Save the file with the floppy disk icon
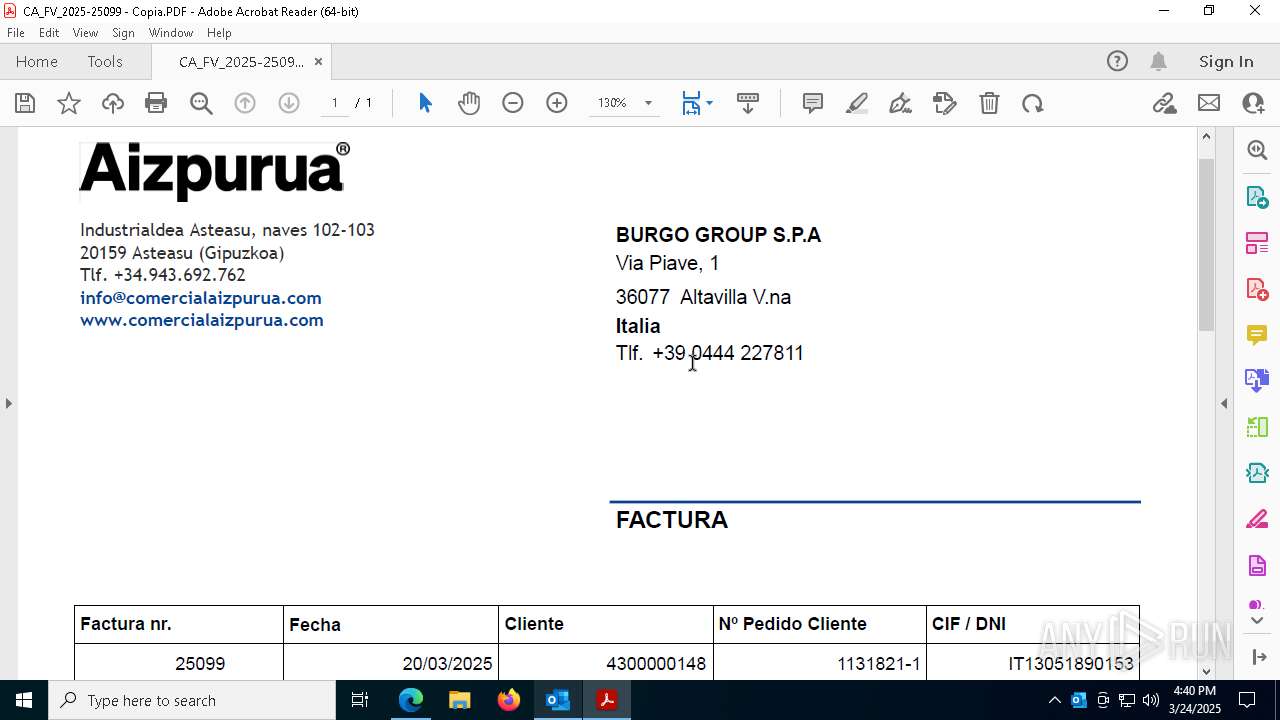The height and width of the screenshot is (720, 1280). pos(25,103)
